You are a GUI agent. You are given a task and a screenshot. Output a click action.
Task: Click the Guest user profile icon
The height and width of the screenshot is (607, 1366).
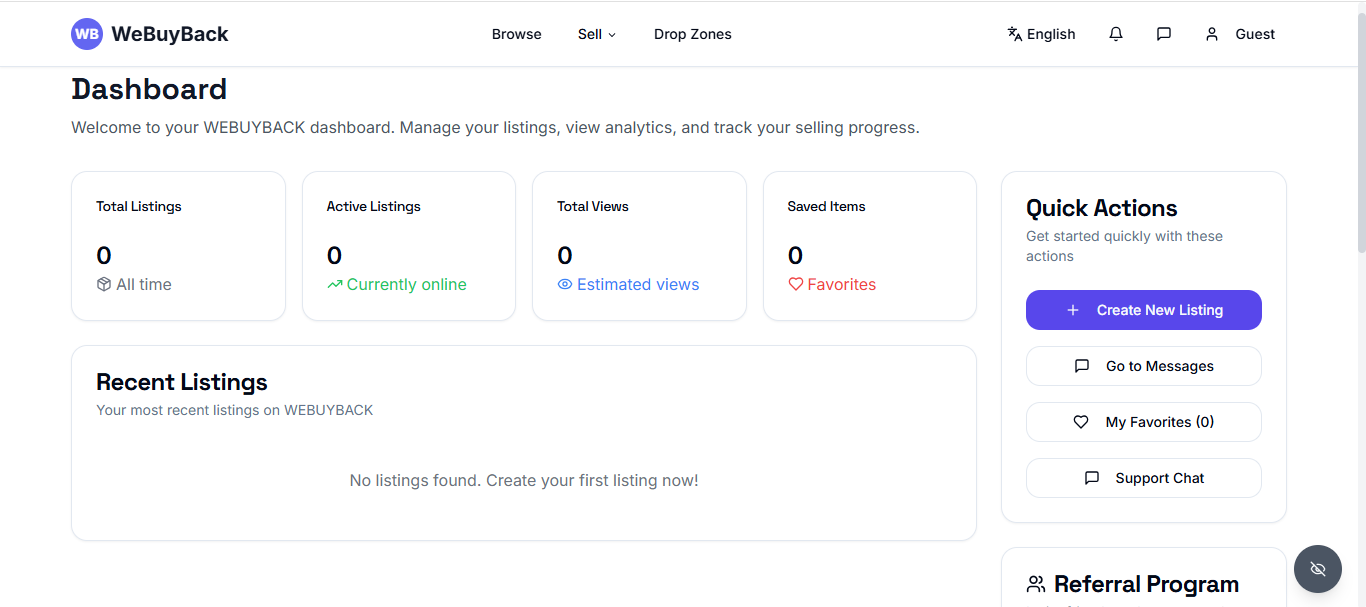(x=1212, y=34)
